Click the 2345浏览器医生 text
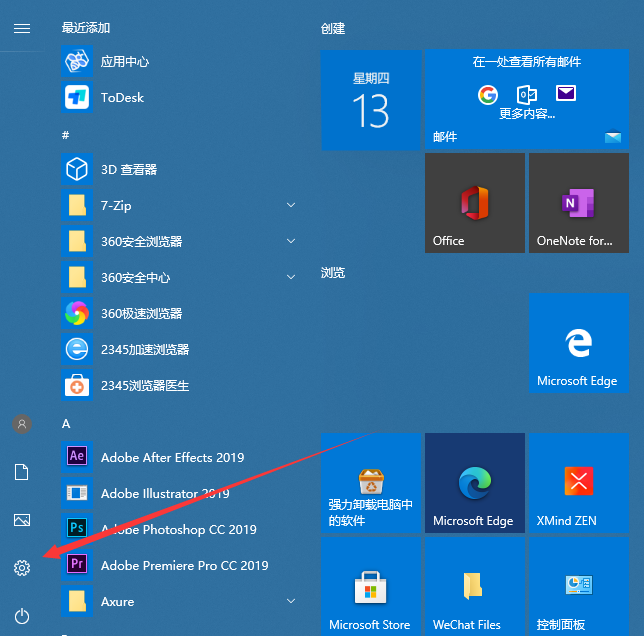 point(145,386)
